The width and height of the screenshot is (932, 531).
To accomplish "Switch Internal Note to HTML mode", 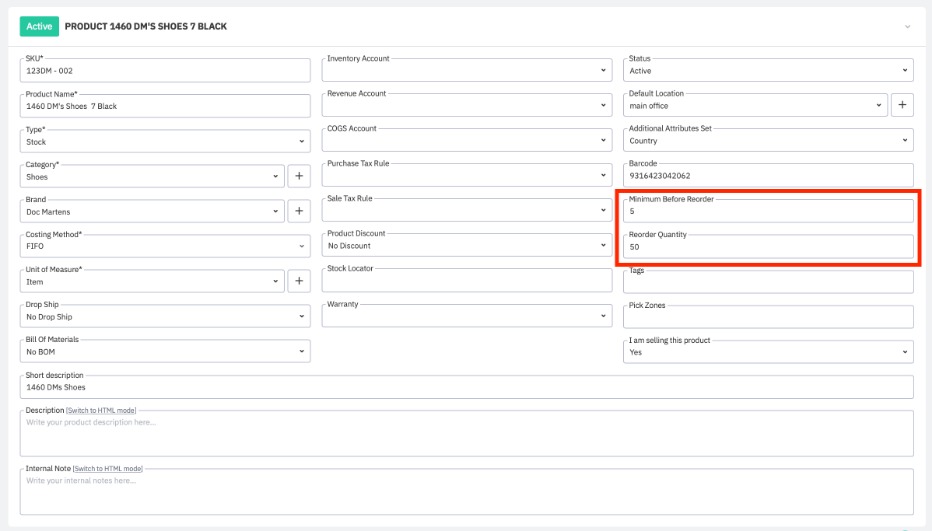I will coord(108,468).
